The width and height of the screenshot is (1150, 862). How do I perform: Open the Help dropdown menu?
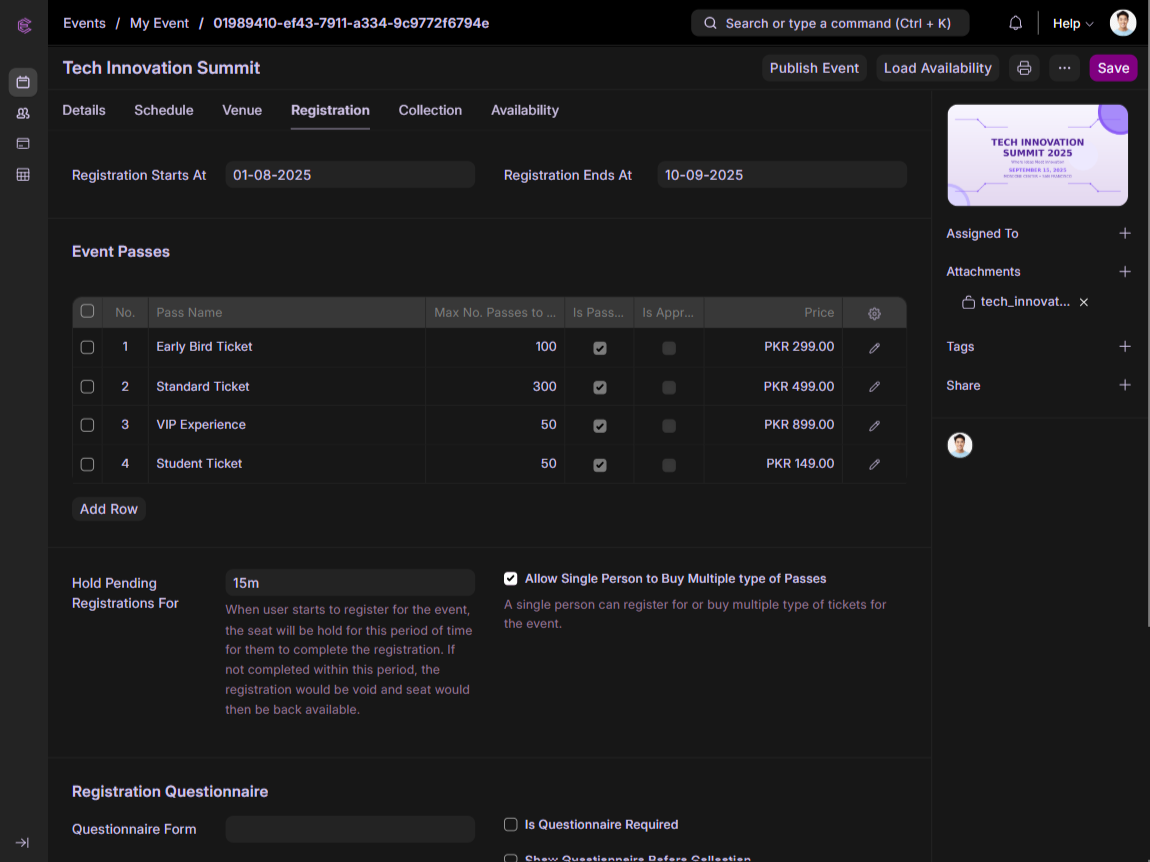pyautogui.click(x=1072, y=23)
